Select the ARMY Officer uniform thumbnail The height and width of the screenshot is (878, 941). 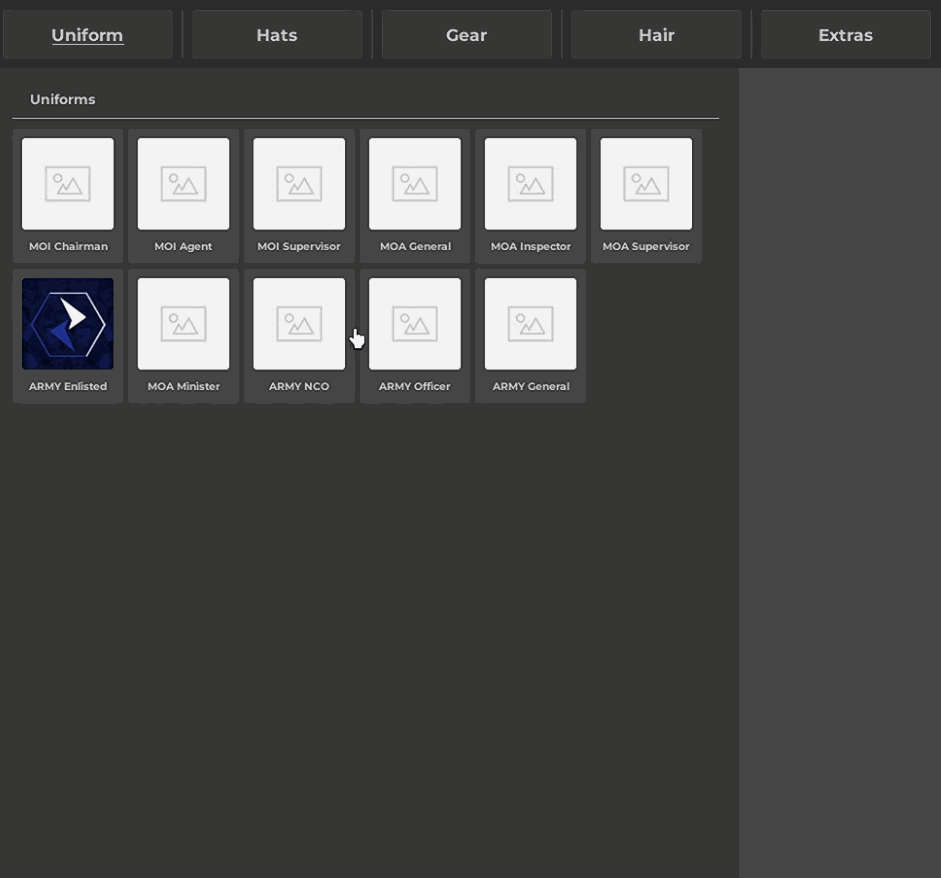415,324
